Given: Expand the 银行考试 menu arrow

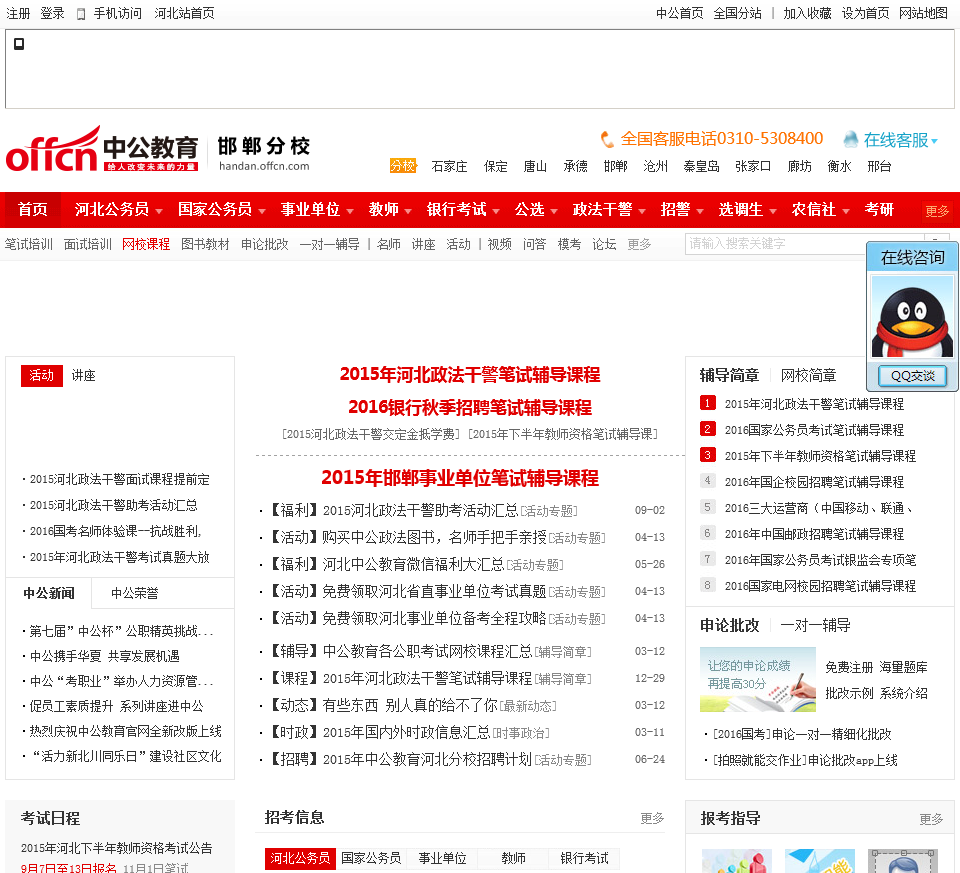Looking at the screenshot, I should click(496, 211).
